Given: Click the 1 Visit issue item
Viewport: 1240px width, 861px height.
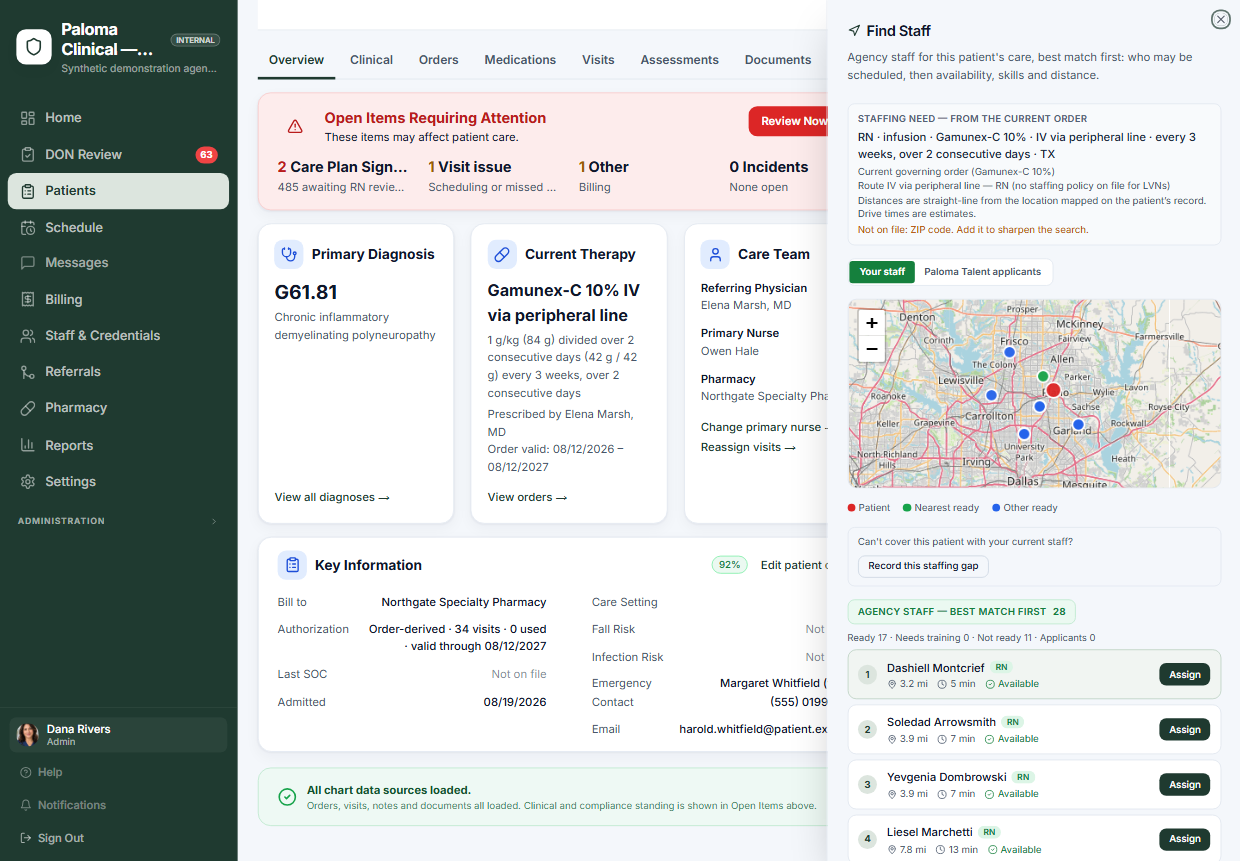Looking at the screenshot, I should pos(493,176).
